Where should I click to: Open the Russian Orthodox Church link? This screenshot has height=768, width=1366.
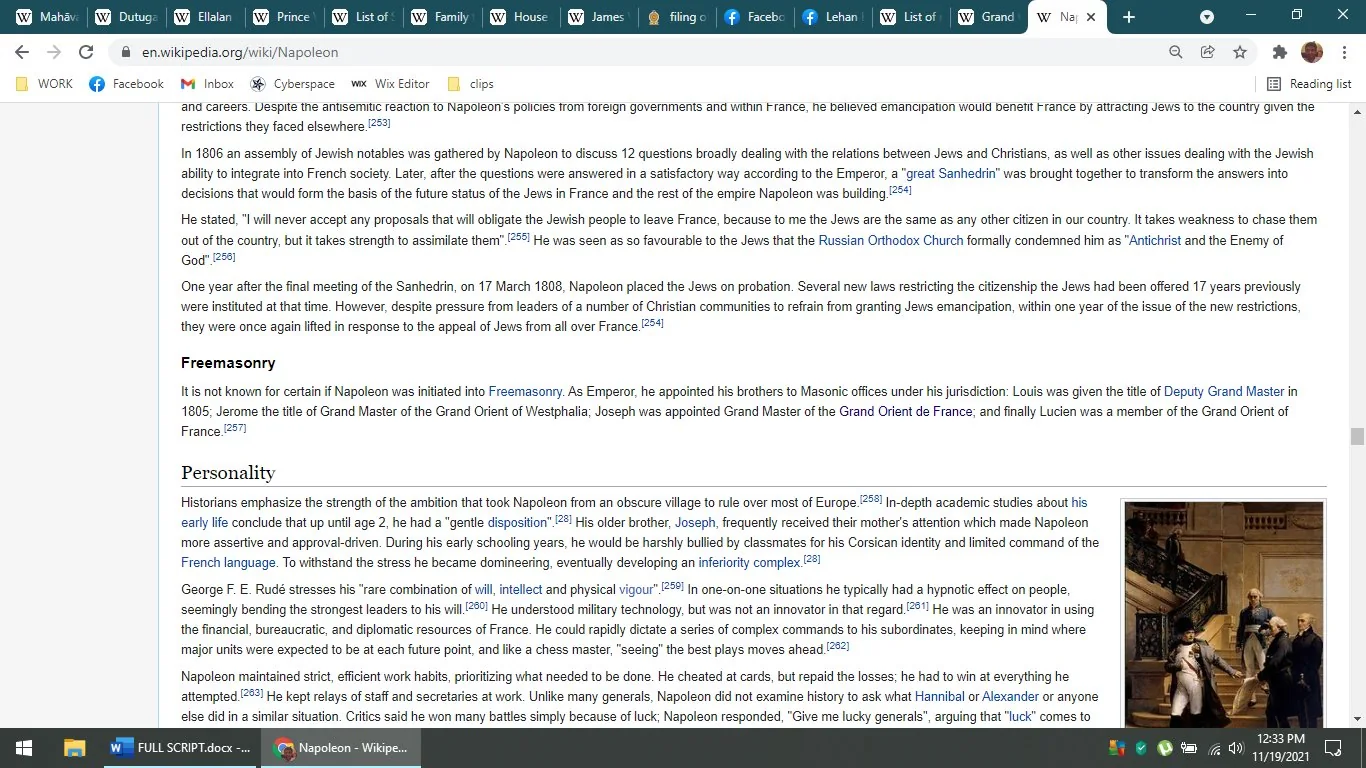[x=891, y=241]
